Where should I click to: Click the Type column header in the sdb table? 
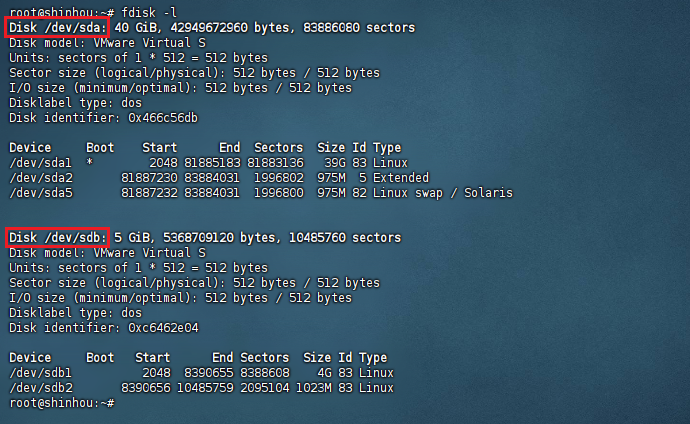373,358
